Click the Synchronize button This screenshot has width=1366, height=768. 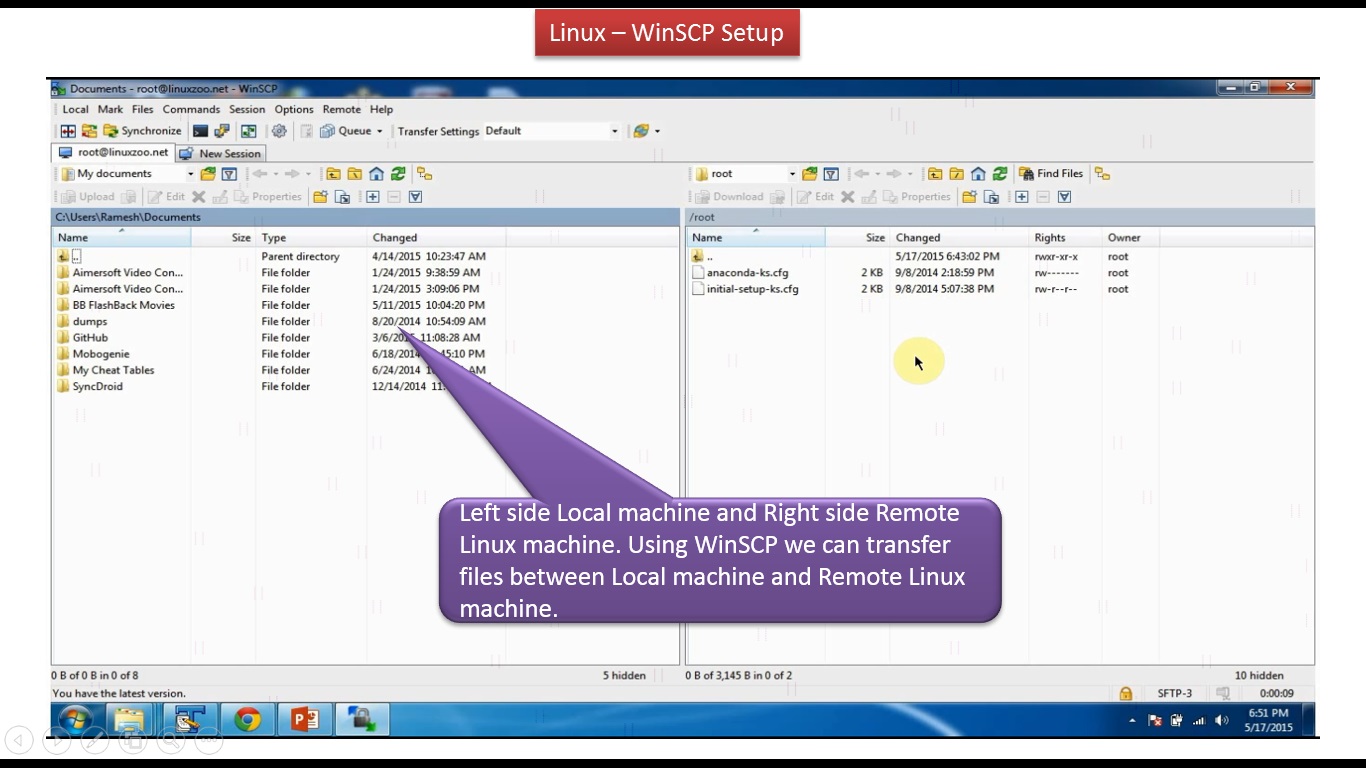[143, 131]
